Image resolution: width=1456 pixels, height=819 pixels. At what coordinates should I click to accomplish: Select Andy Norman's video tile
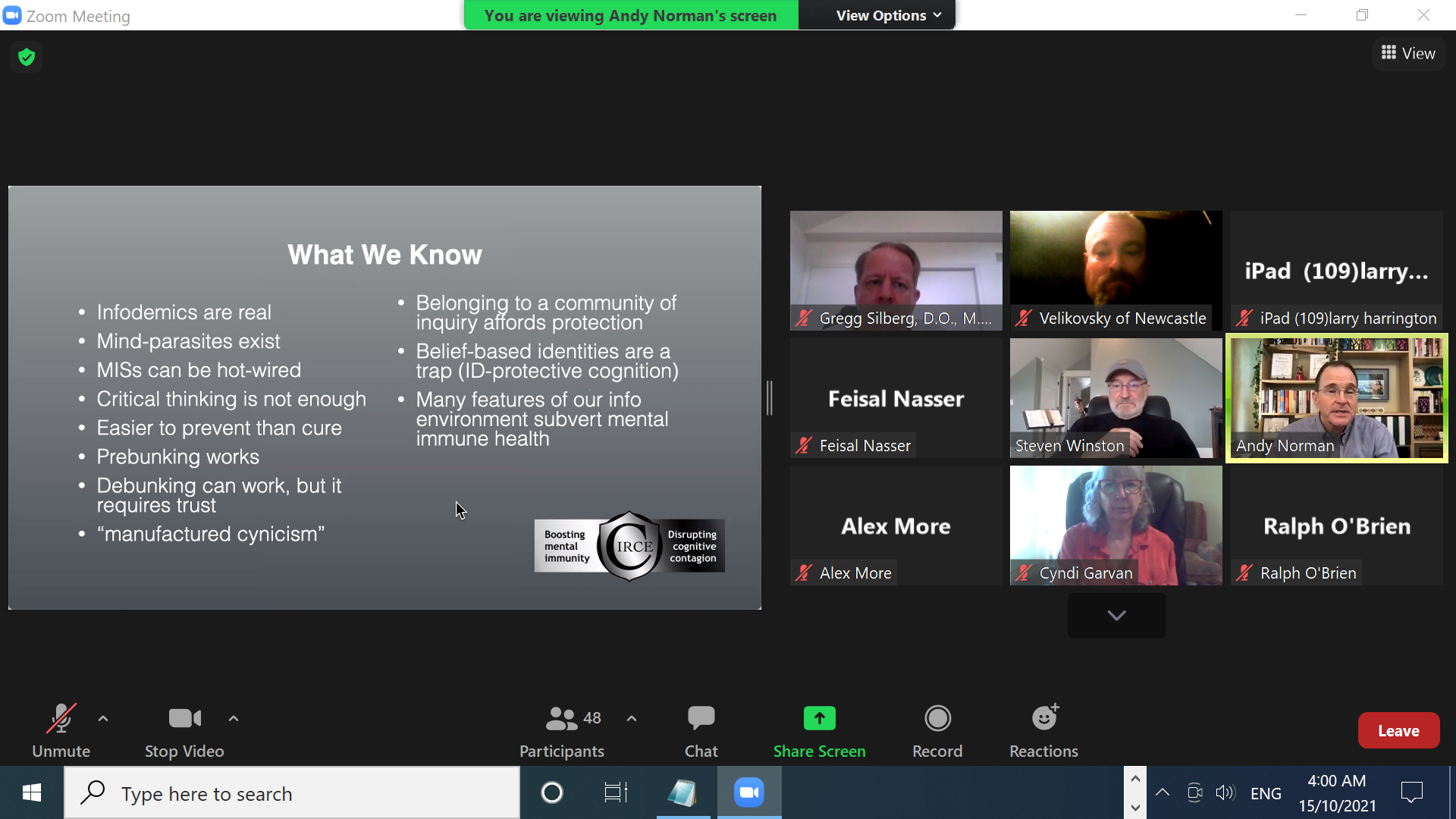point(1337,398)
